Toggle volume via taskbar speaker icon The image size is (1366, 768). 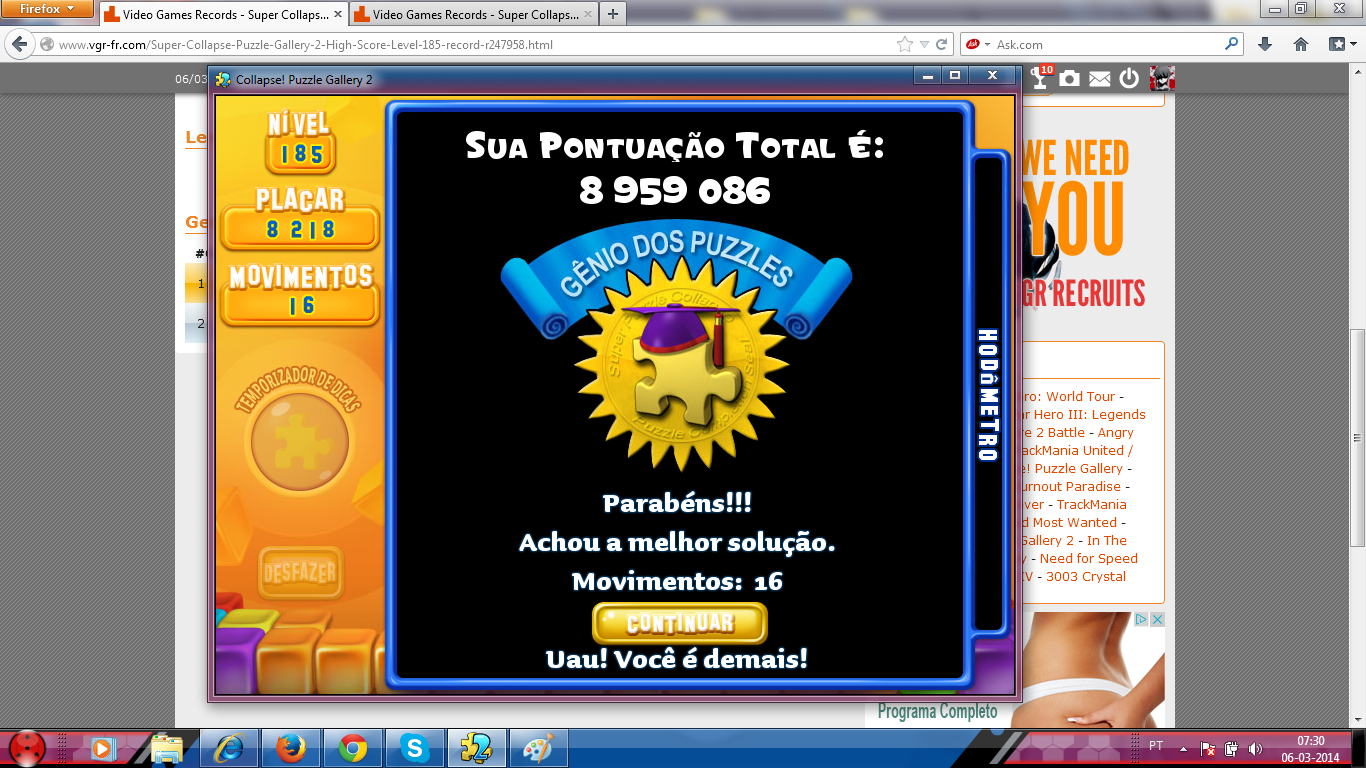1255,748
